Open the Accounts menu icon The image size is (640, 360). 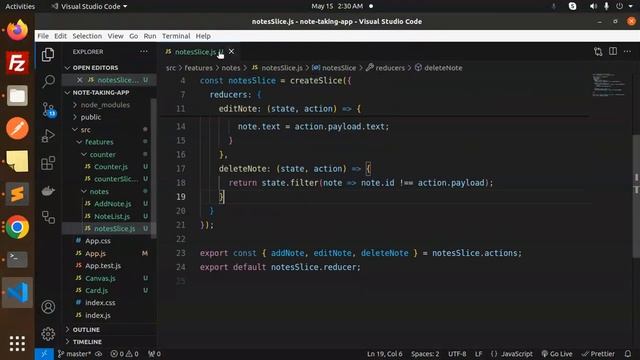point(48,307)
